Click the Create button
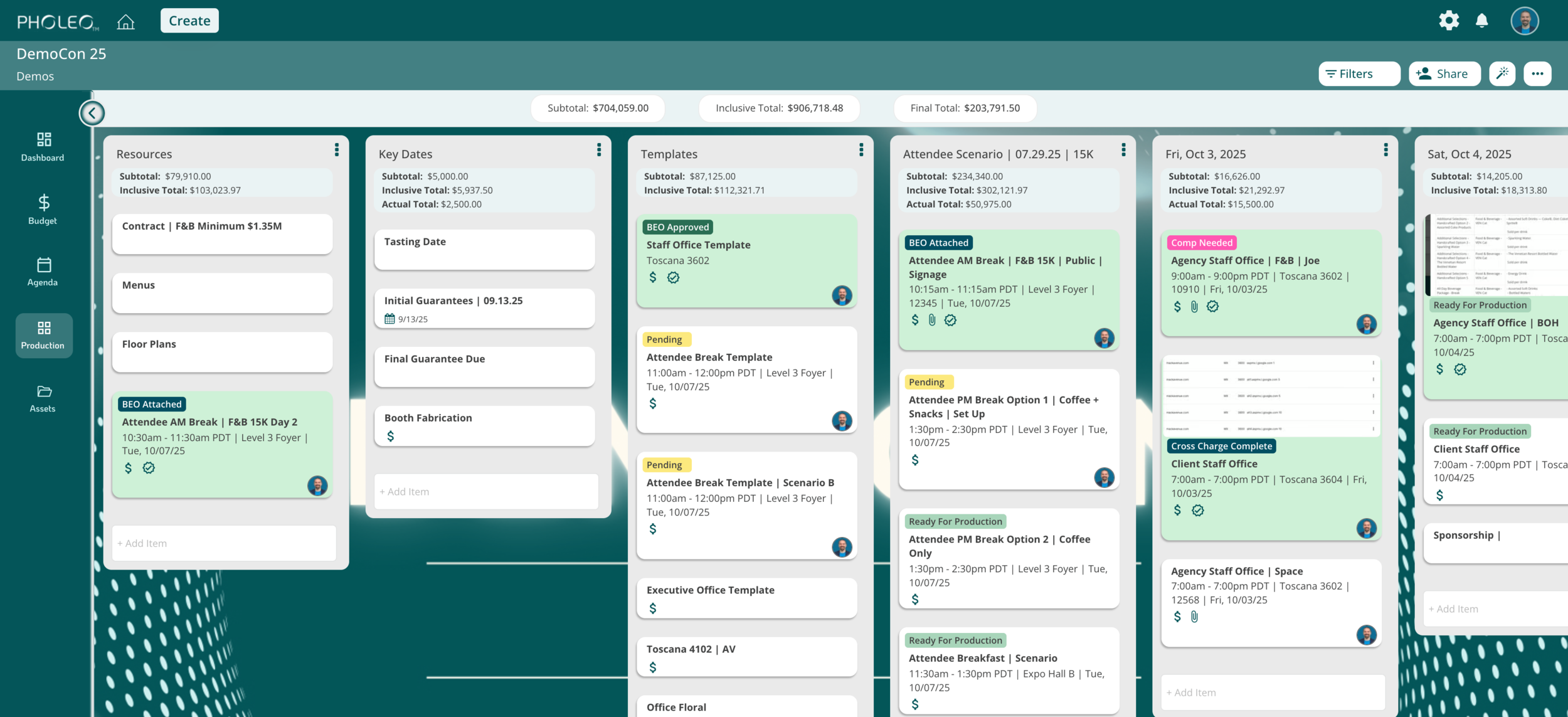1568x717 pixels. pos(189,21)
